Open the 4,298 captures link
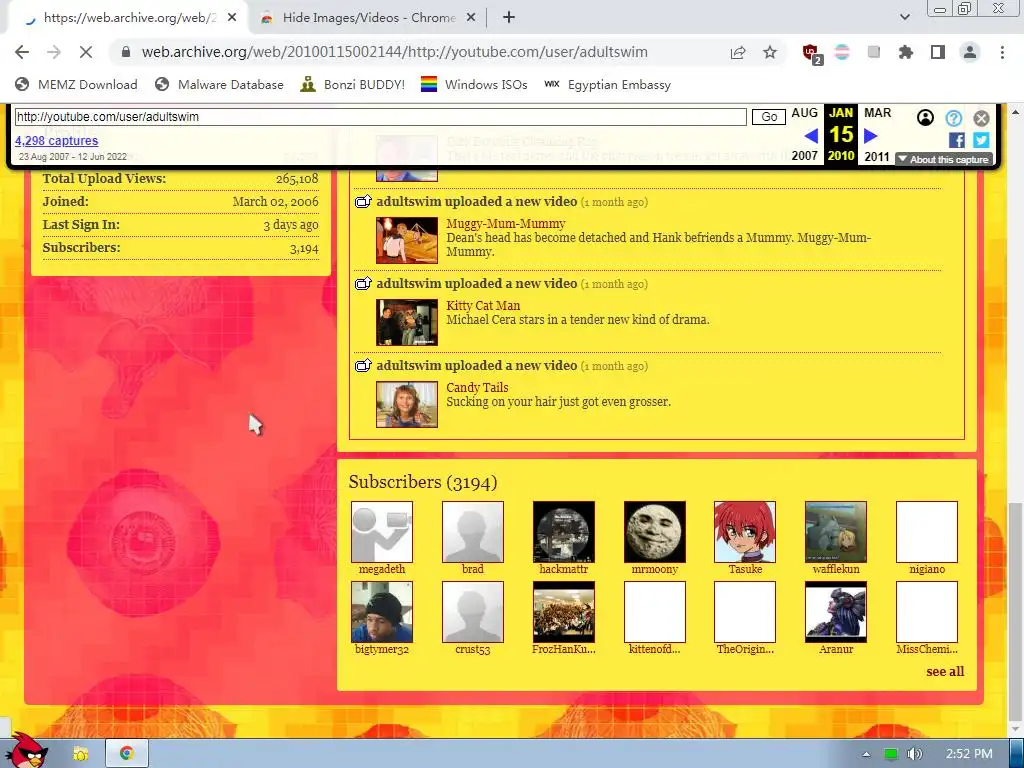The height and width of the screenshot is (768, 1024). [x=57, y=140]
